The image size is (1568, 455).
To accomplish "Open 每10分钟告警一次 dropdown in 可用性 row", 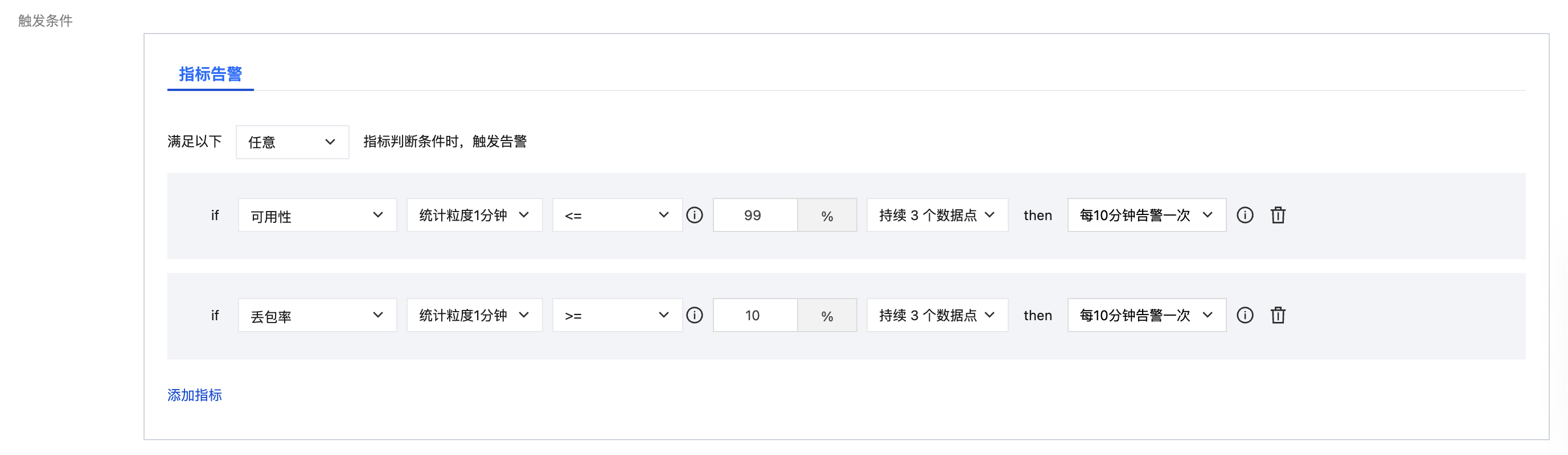I will [x=1147, y=216].
